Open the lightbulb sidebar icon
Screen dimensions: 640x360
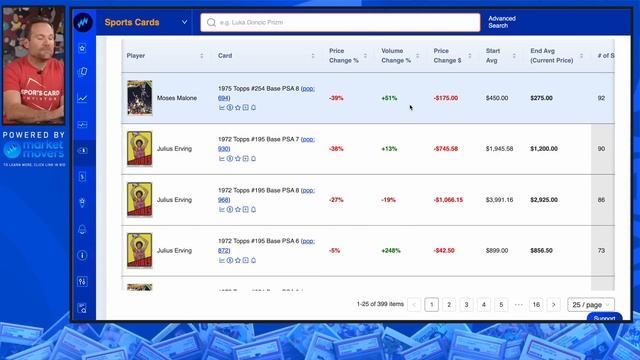[82, 202]
